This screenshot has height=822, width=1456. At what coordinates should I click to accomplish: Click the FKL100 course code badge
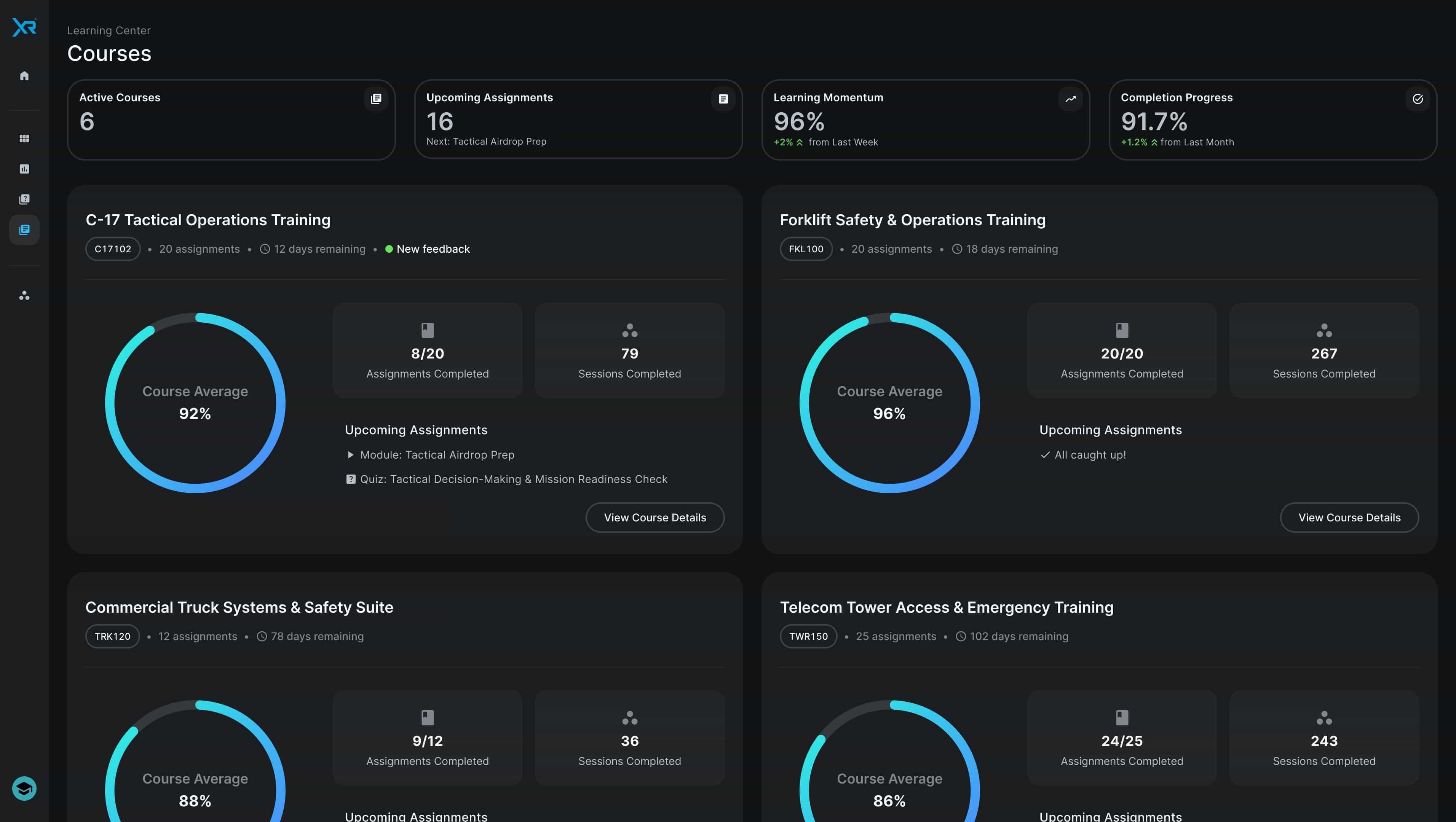click(806, 249)
